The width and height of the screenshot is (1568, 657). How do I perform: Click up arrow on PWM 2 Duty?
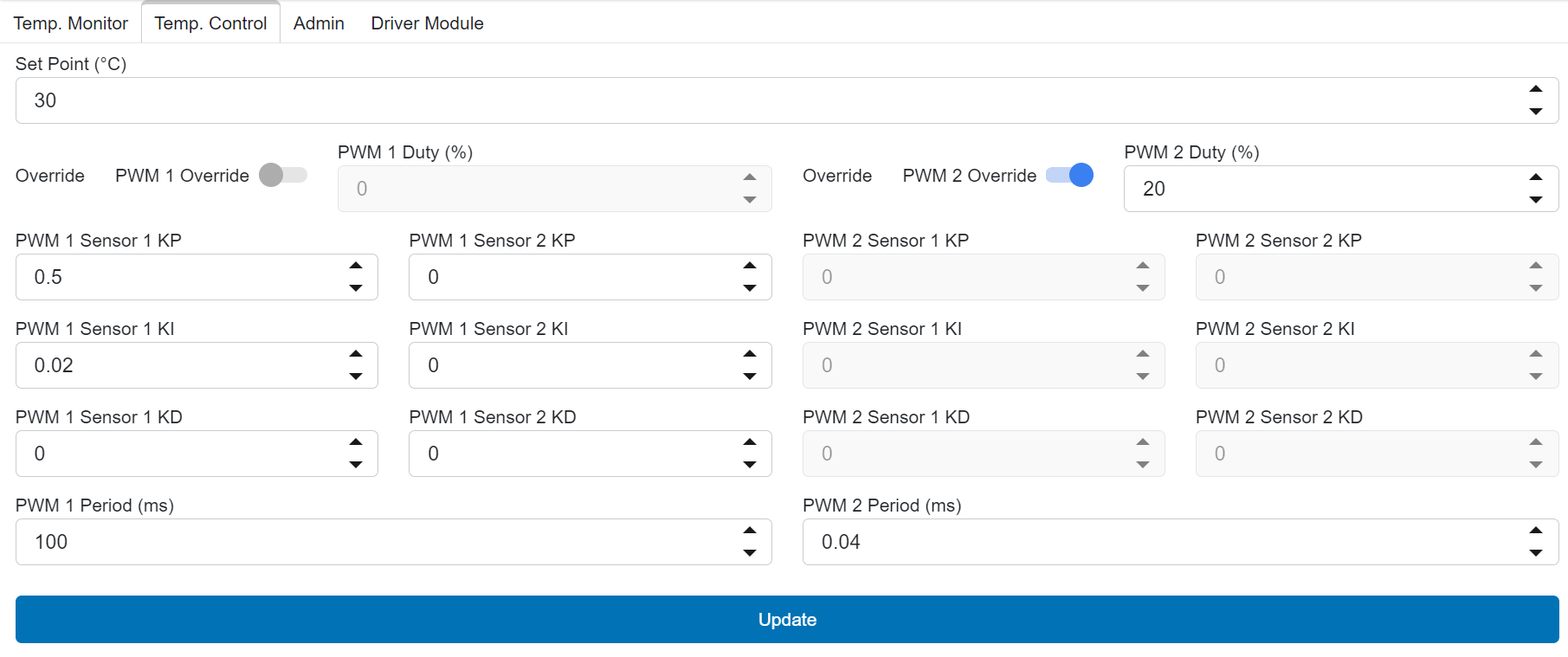point(1536,177)
